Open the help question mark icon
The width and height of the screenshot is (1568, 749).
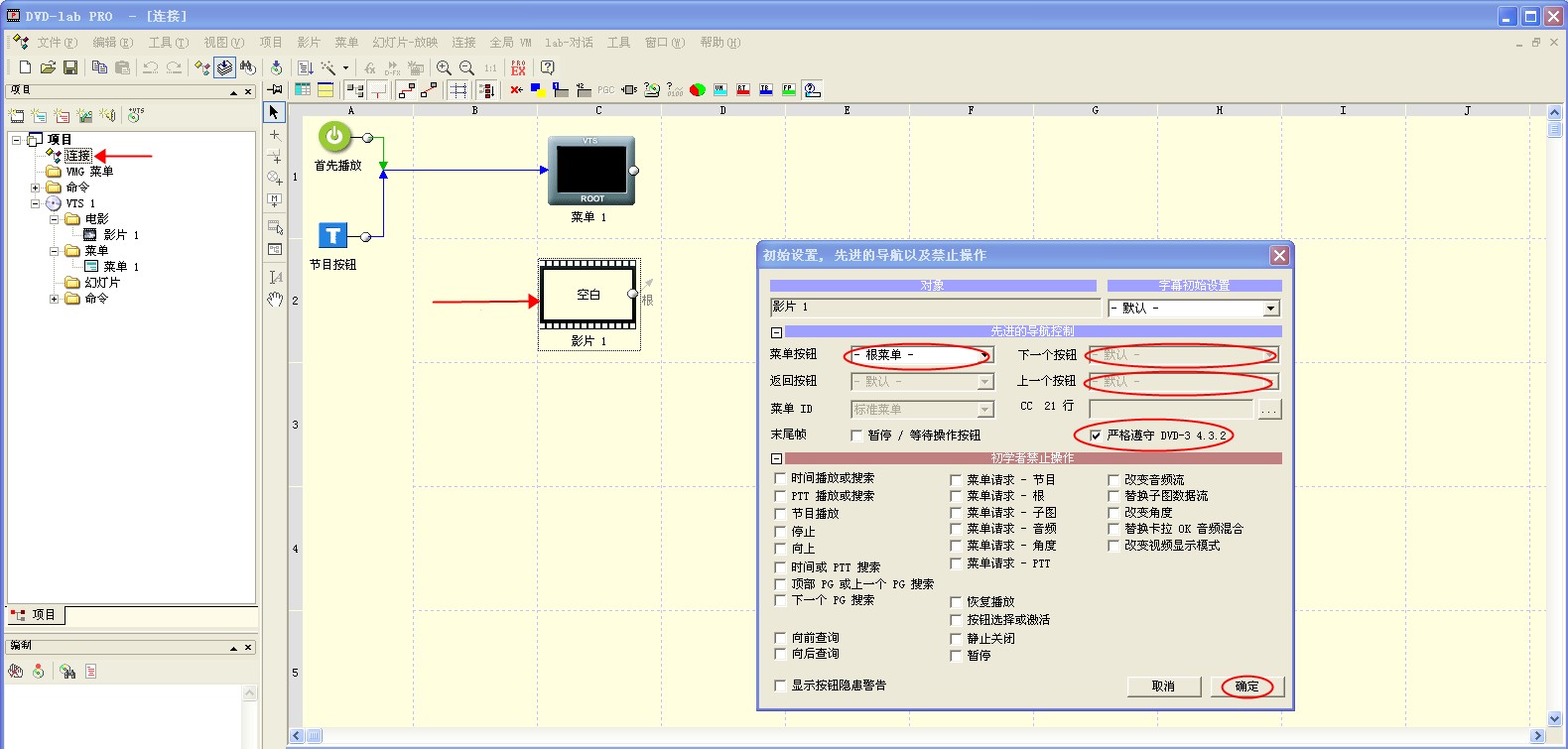coord(547,67)
